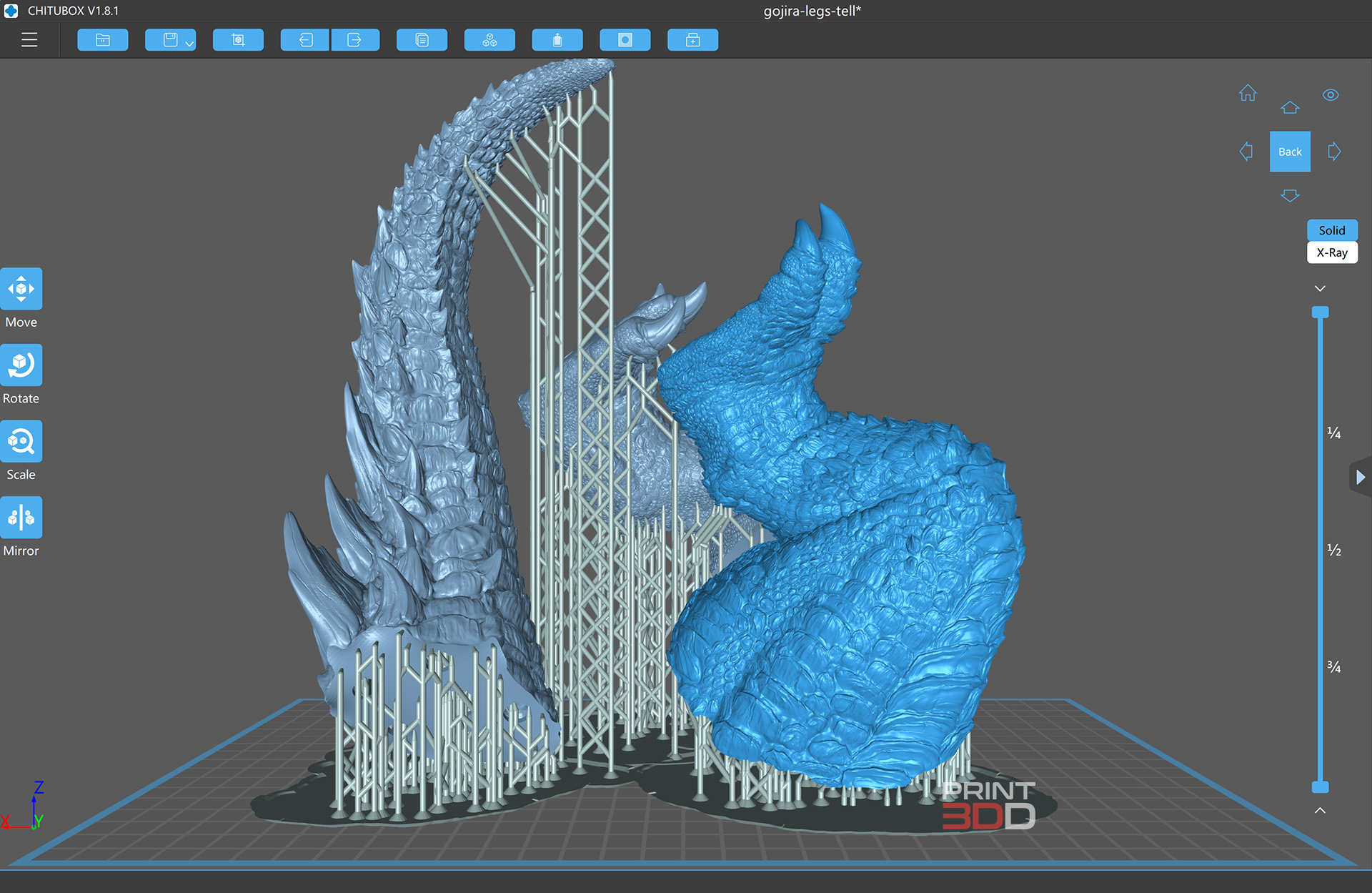Click the Save project floppy icon
The height and width of the screenshot is (893, 1372).
pyautogui.click(x=169, y=40)
